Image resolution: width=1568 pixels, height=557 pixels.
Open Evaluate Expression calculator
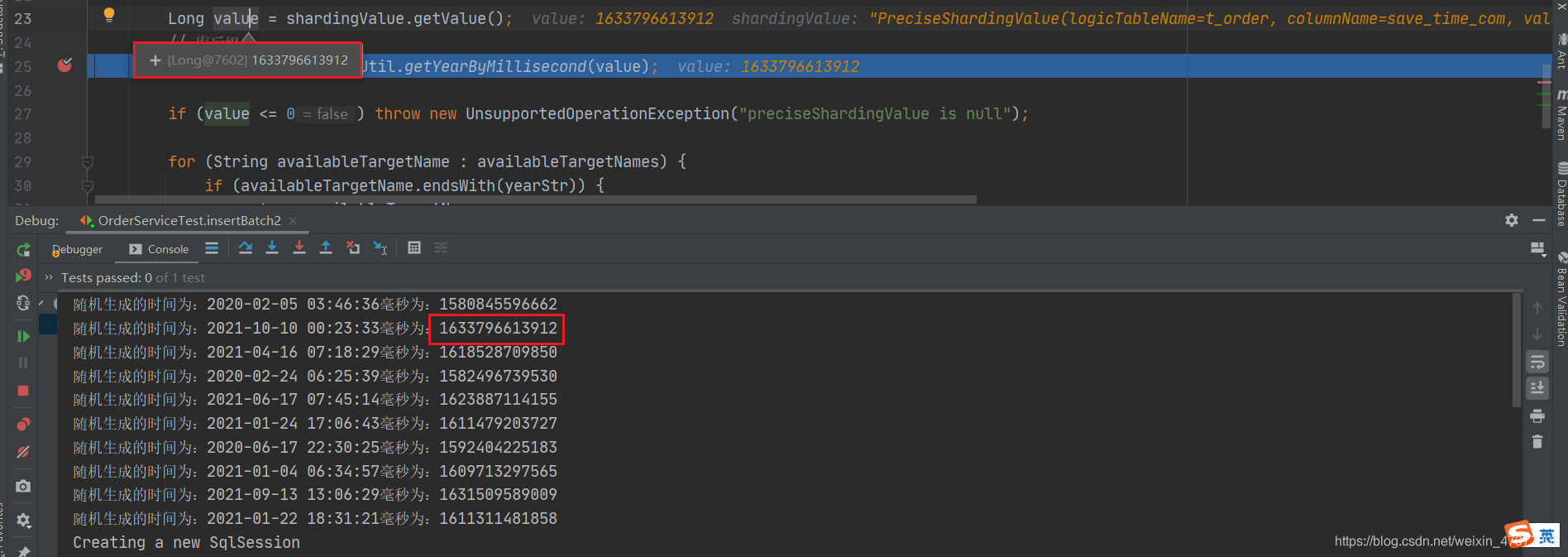[x=414, y=247]
